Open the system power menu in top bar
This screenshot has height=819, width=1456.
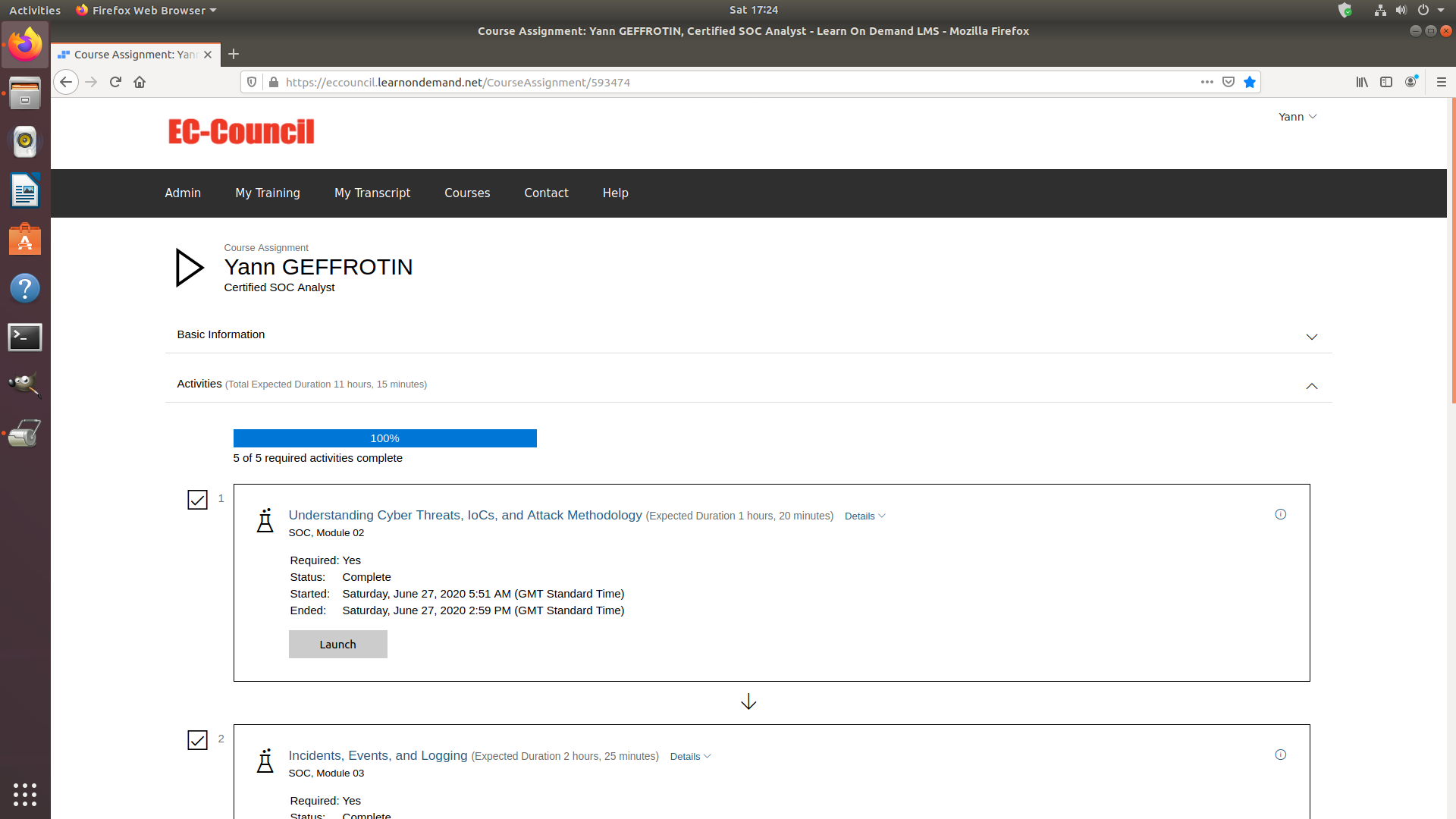tap(1430, 10)
